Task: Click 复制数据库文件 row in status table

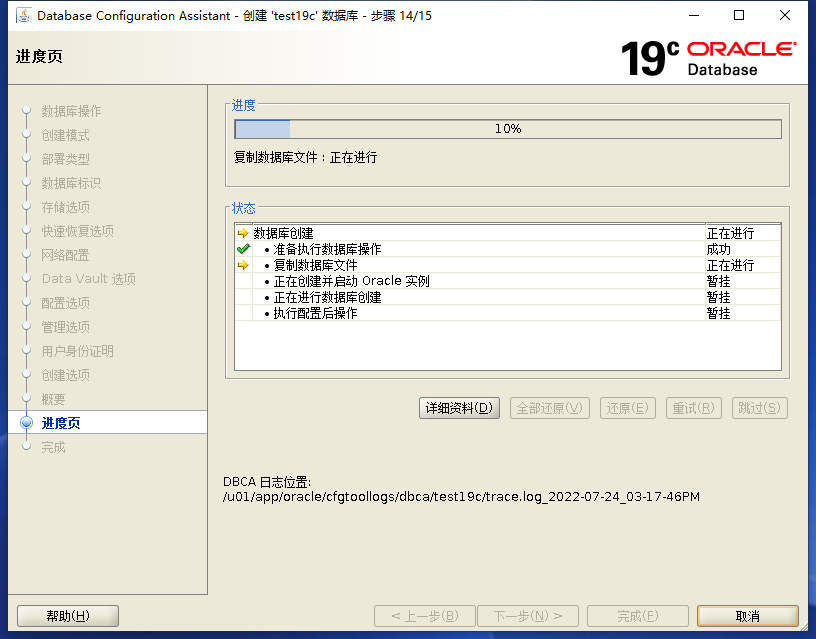Action: click(508, 265)
